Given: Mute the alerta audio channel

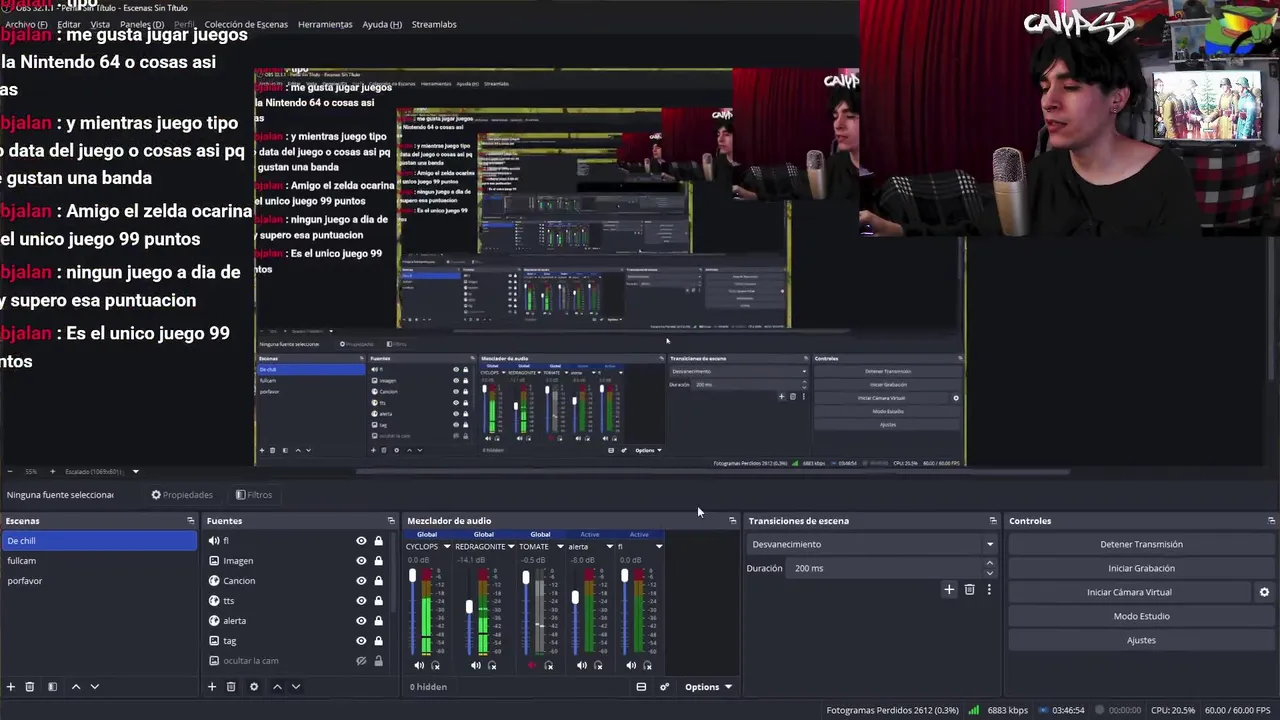Looking at the screenshot, I should point(582,665).
